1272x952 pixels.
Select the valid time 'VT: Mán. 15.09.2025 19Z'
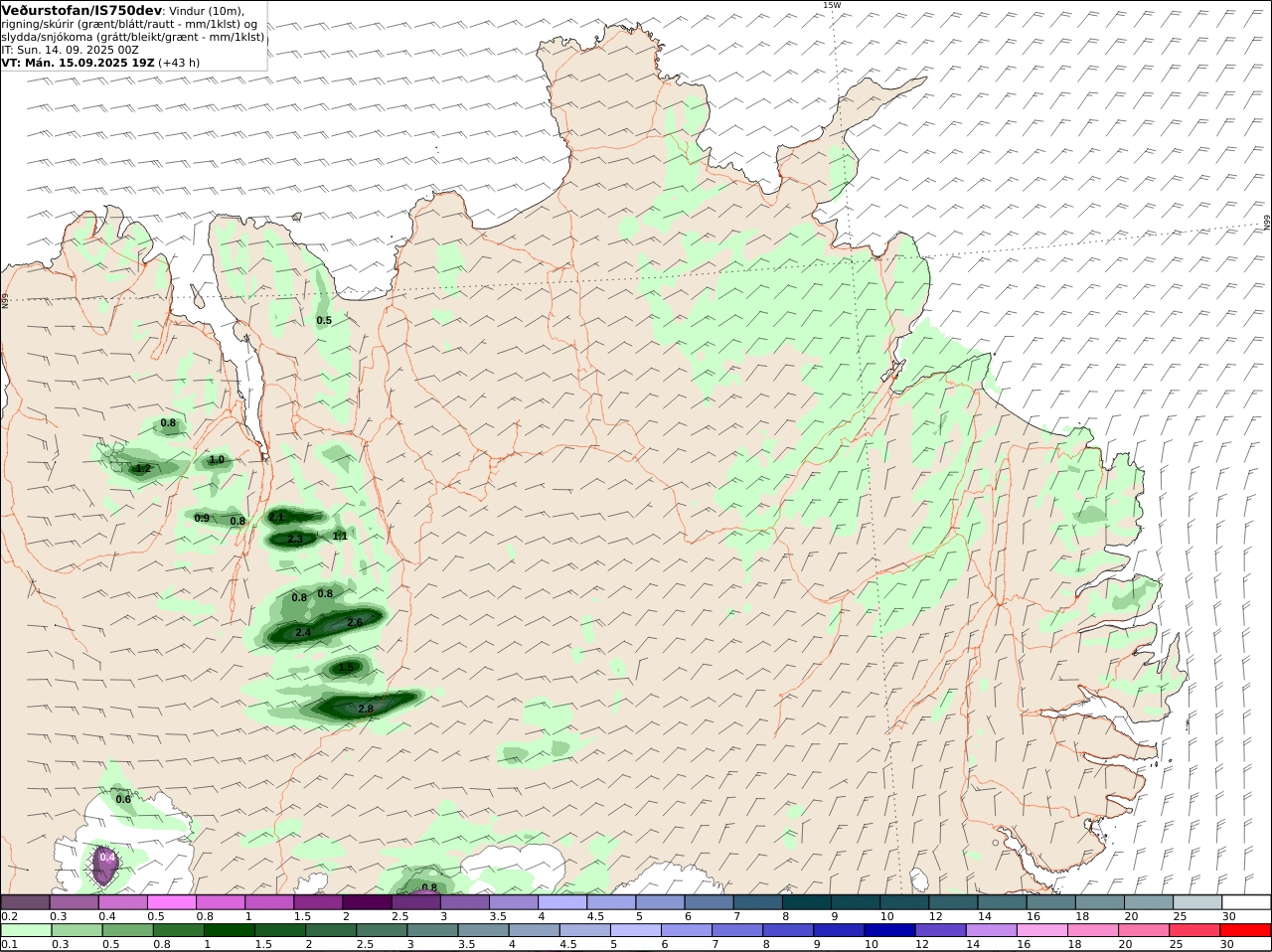coord(78,62)
